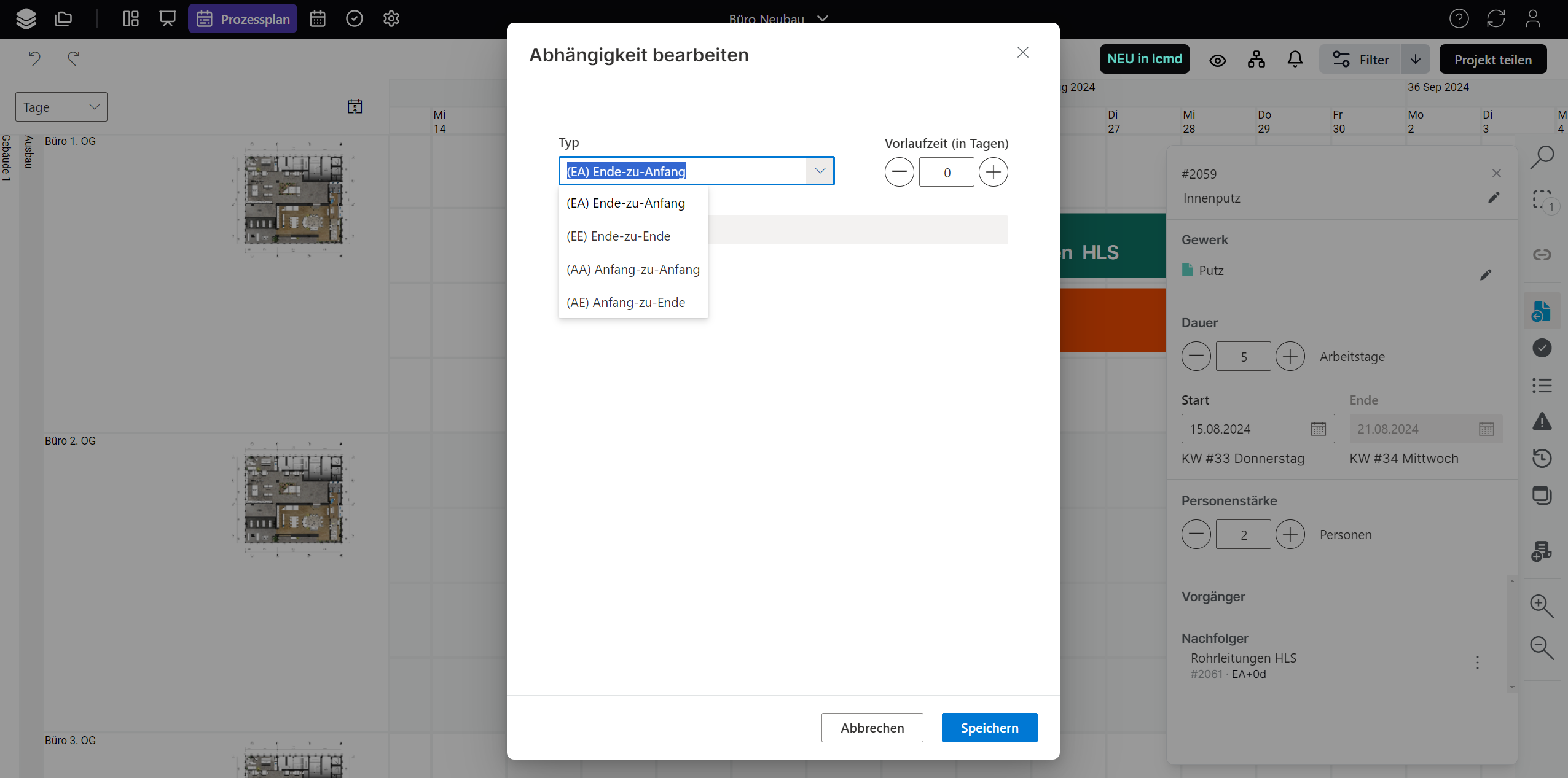Increase Dauer with plus button
Image resolution: width=1568 pixels, height=778 pixels.
[1290, 356]
